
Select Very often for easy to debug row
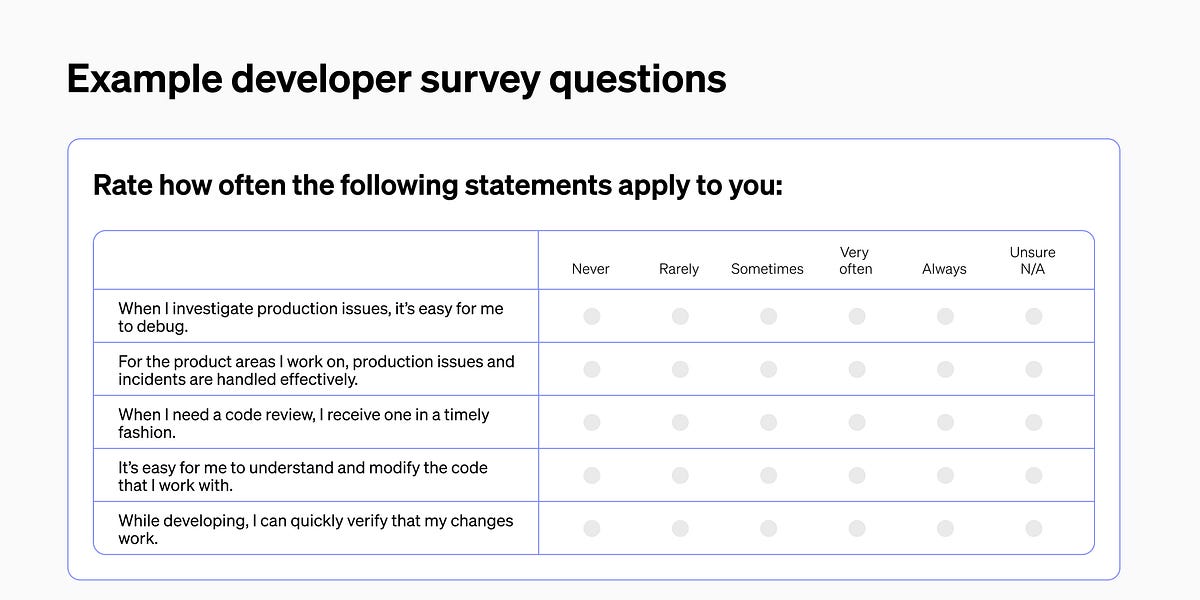click(857, 316)
